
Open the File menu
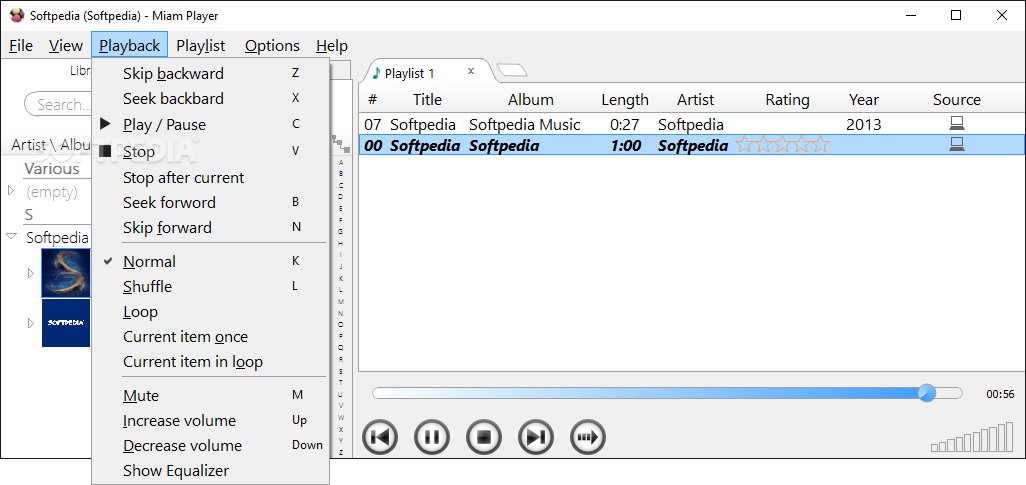tap(21, 46)
